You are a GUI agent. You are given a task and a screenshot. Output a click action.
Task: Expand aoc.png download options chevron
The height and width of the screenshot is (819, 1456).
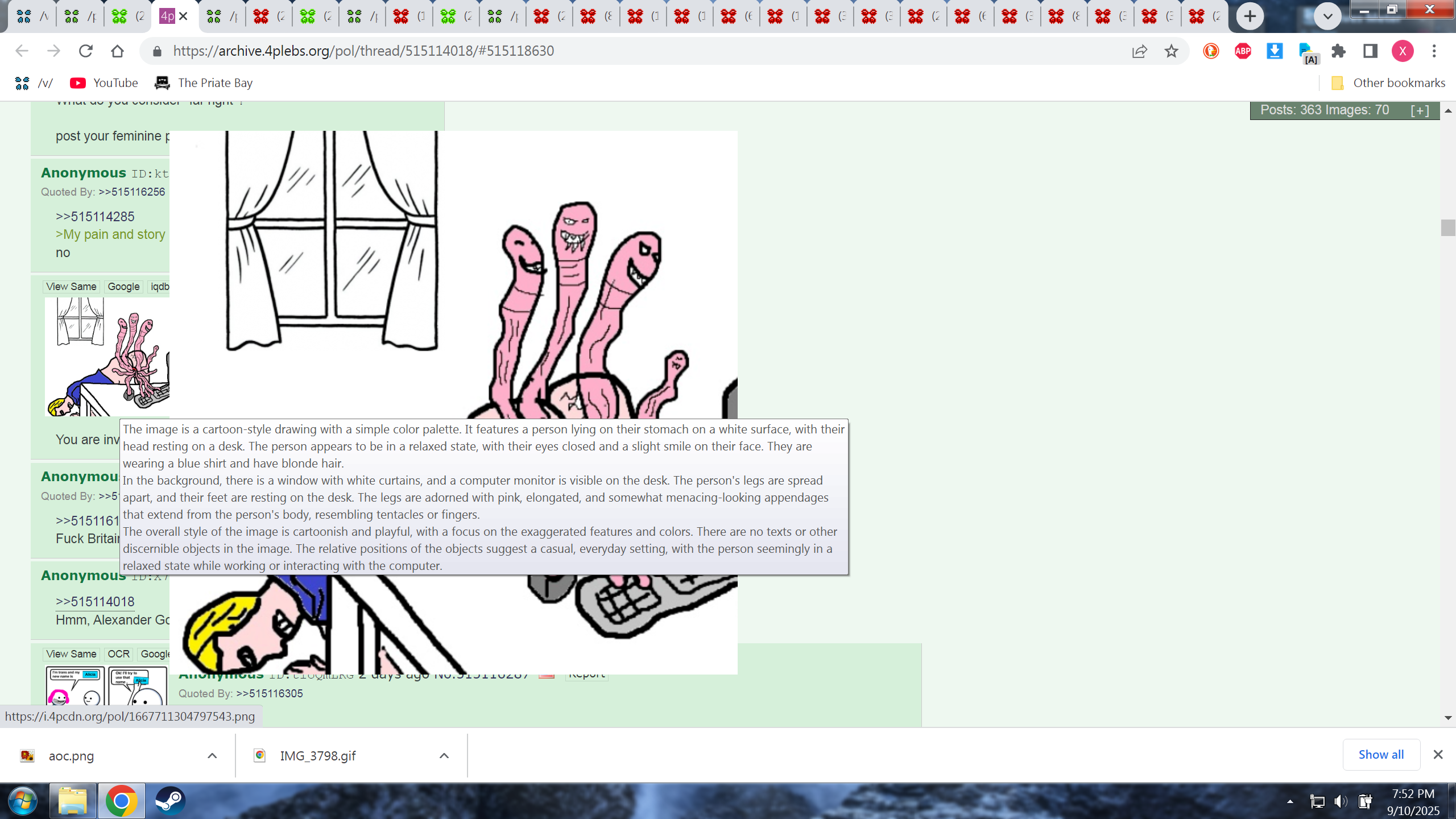[212, 756]
